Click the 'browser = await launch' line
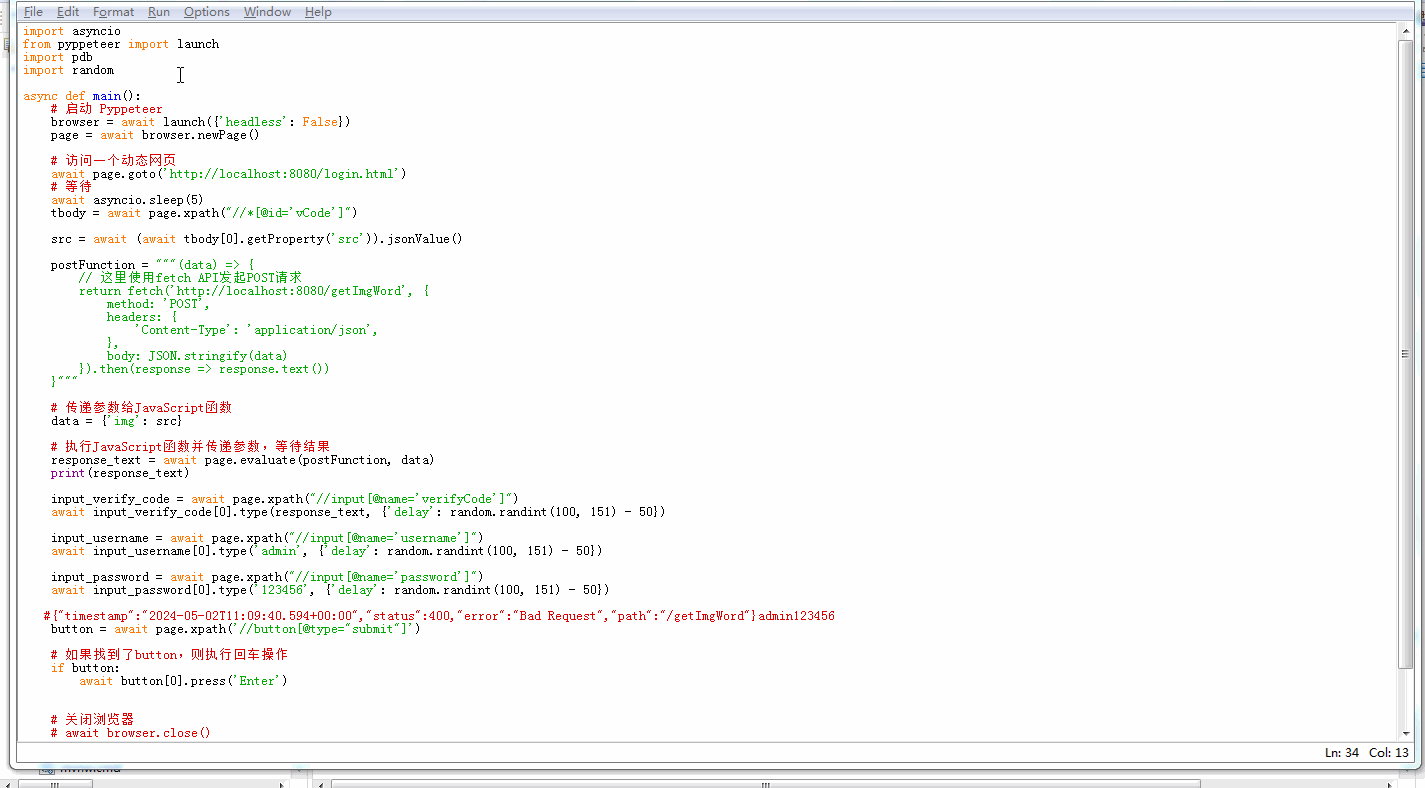 (x=201, y=122)
